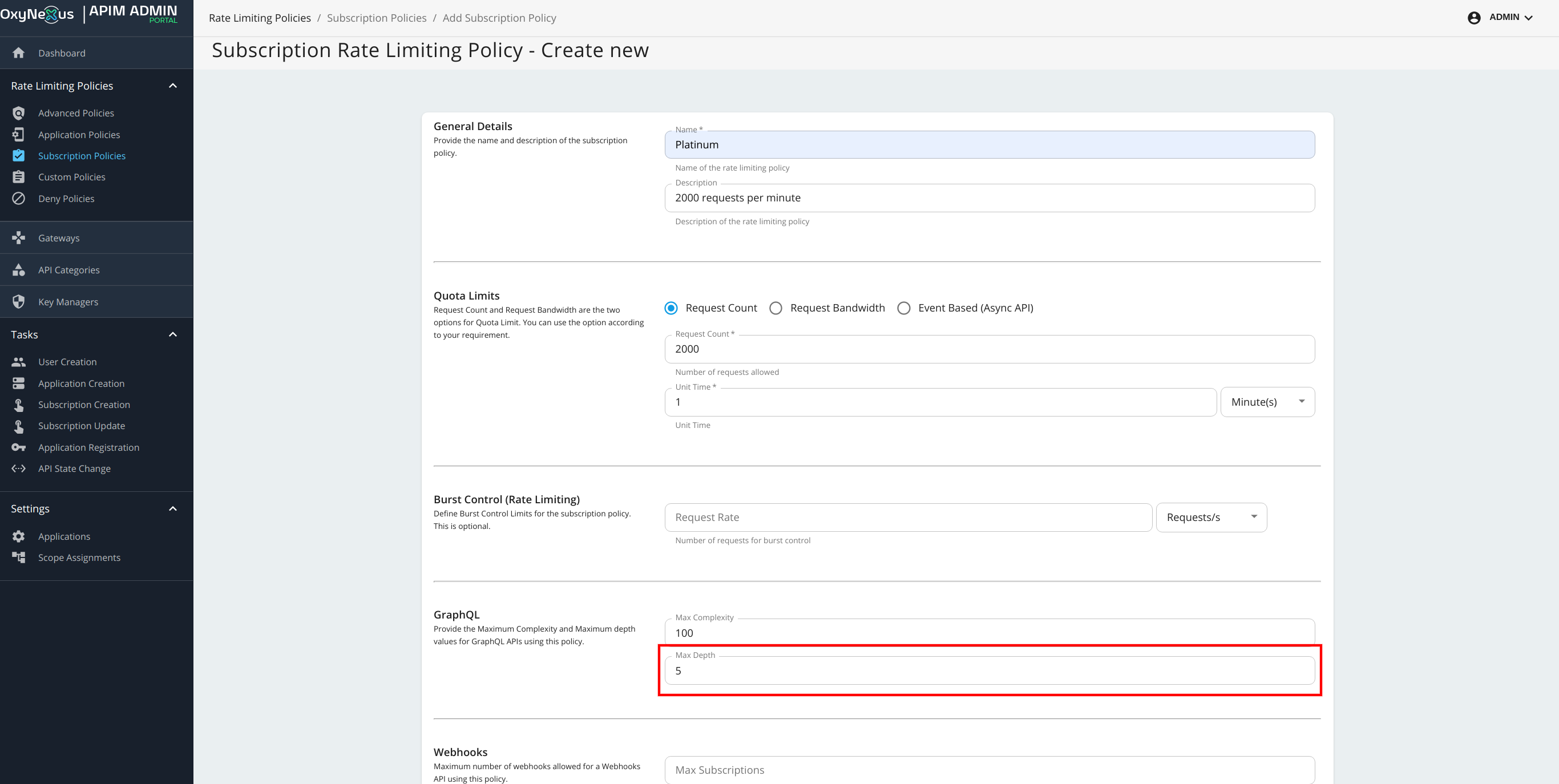Click the Scope Assignments tree icon
The width and height of the screenshot is (1559, 784).
[18, 557]
